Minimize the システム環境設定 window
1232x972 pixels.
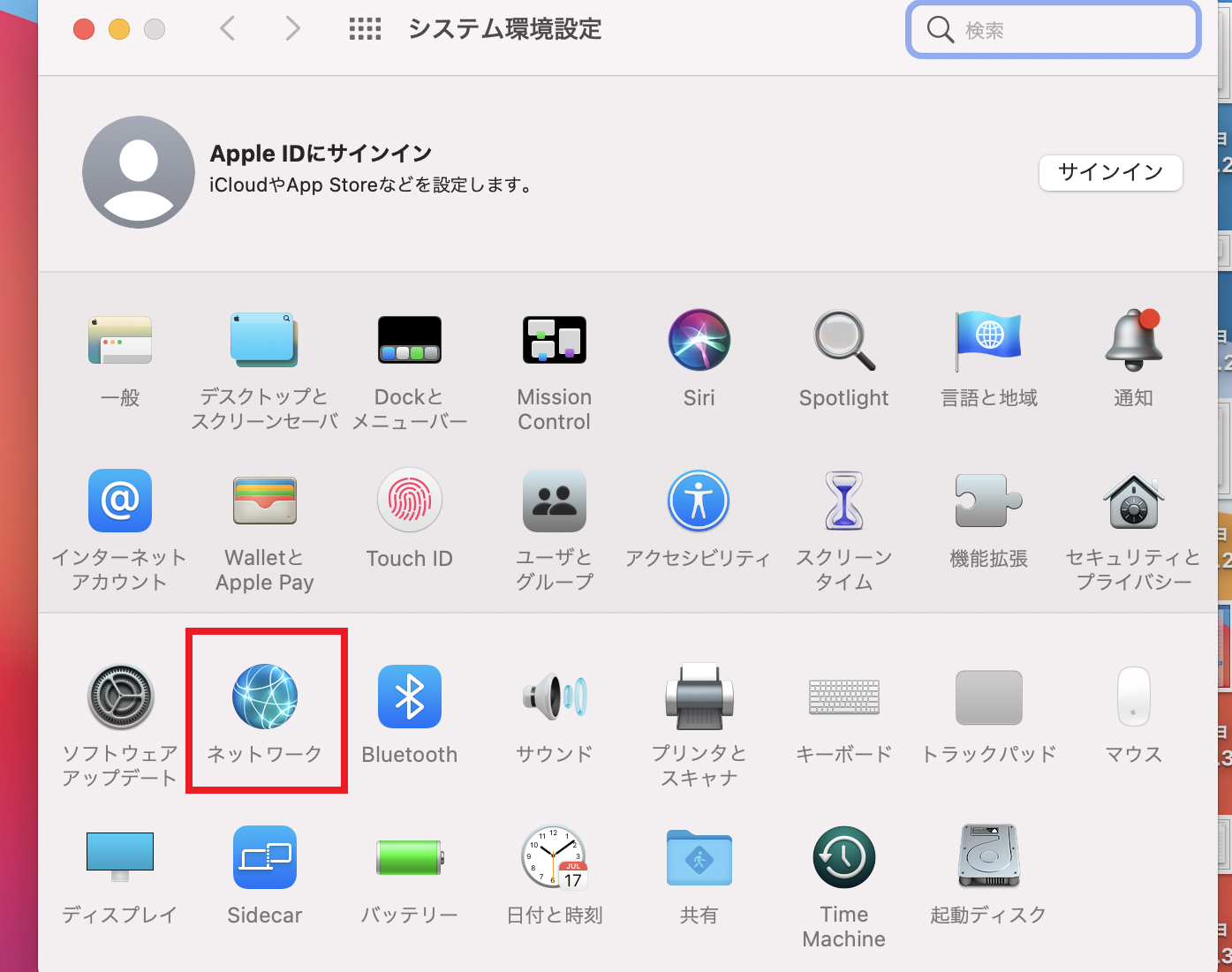pyautogui.click(x=119, y=29)
